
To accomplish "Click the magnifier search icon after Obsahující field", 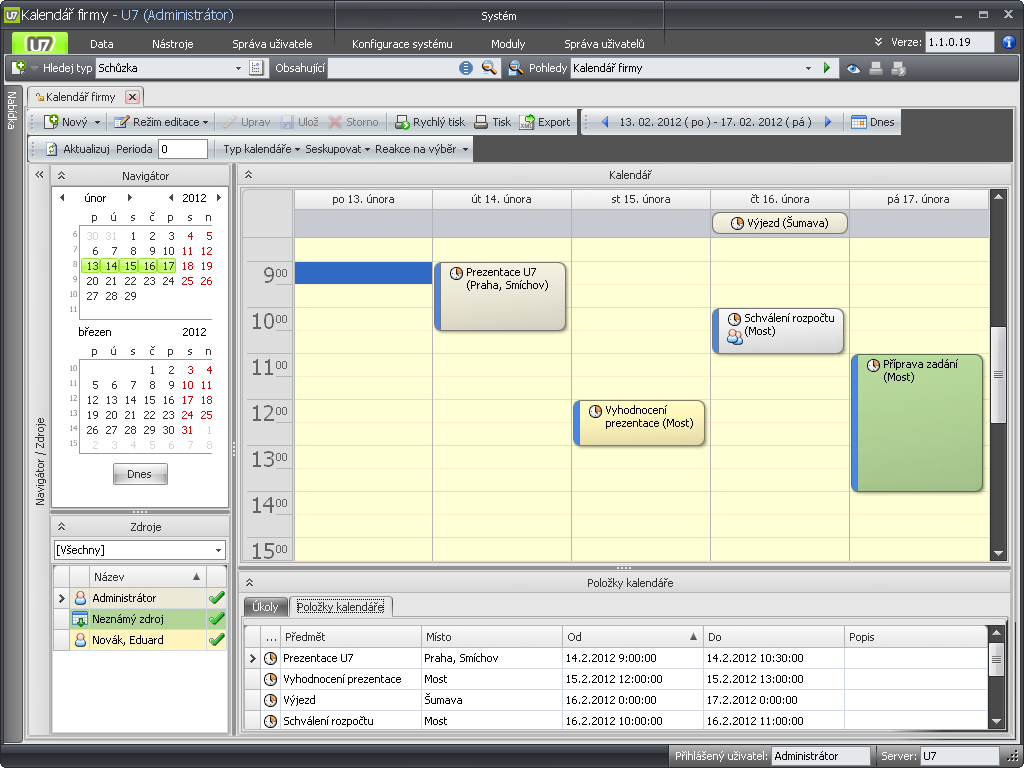I will tap(488, 68).
